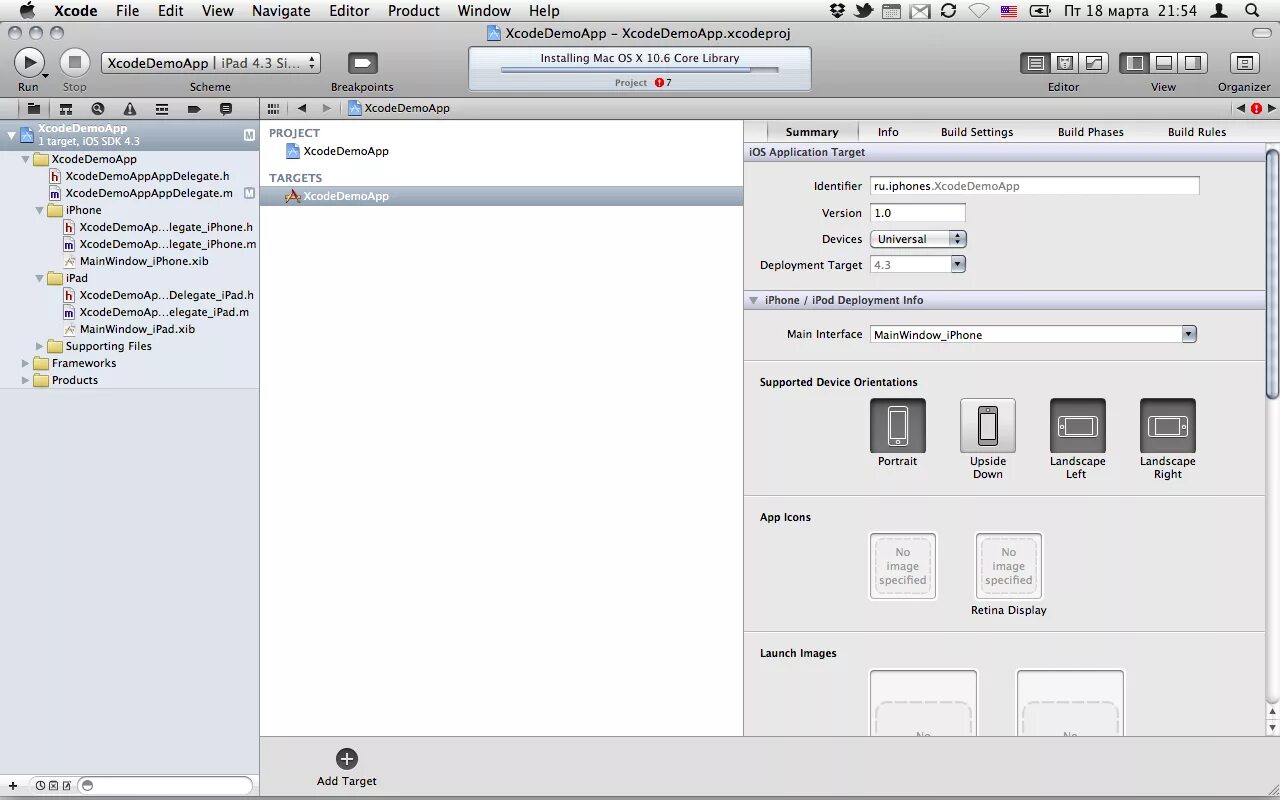Switch to the Build Settings tab

(977, 132)
